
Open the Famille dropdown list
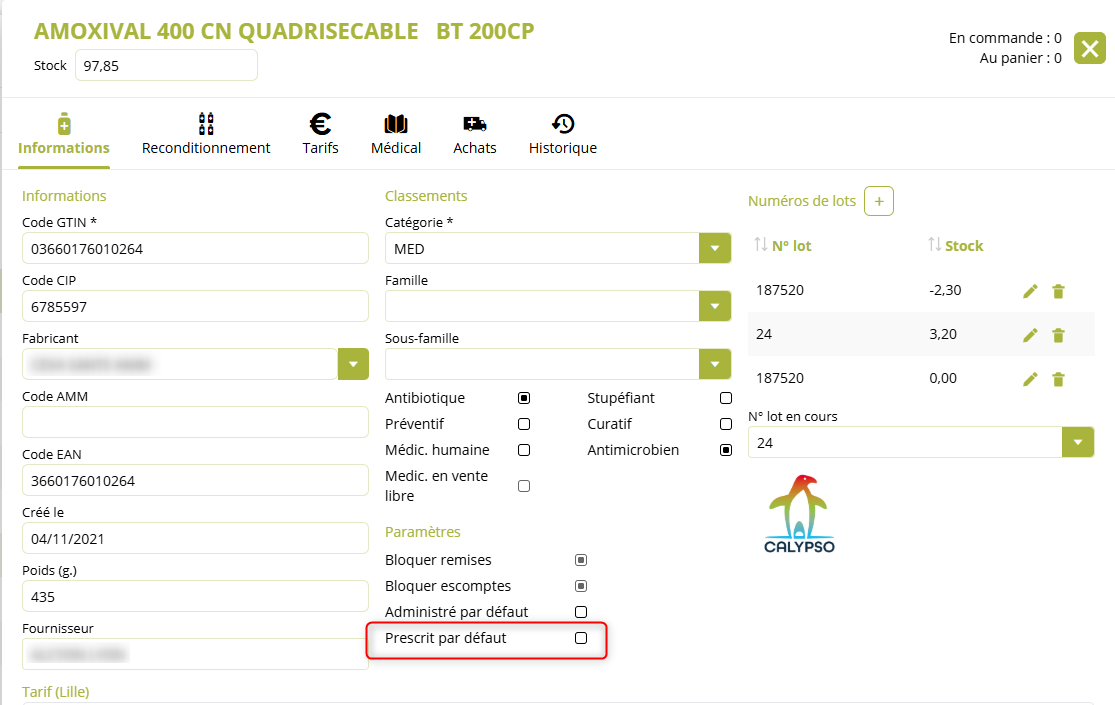tap(714, 306)
